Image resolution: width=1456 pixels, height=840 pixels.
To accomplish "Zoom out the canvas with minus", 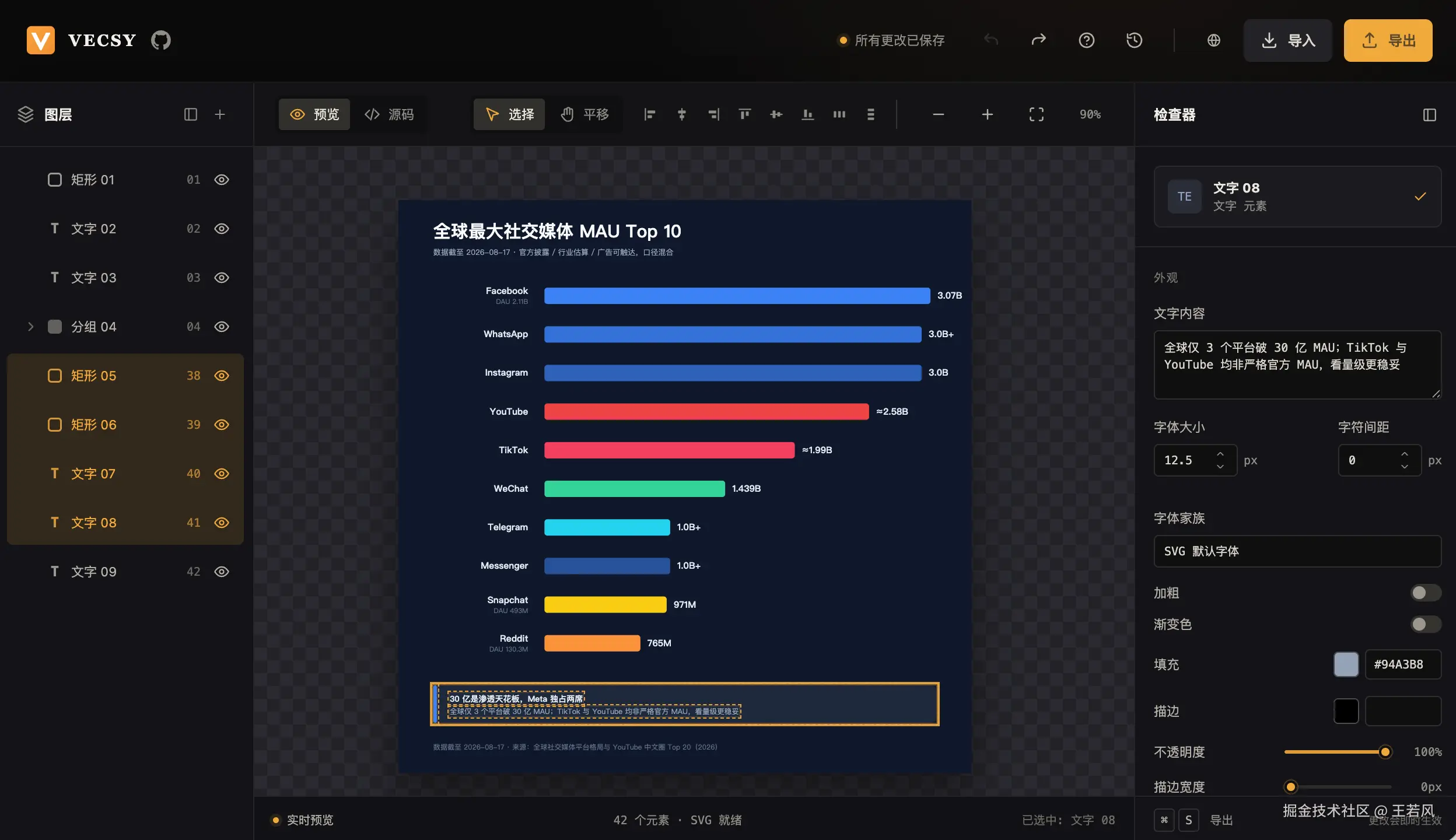I will coord(939,114).
